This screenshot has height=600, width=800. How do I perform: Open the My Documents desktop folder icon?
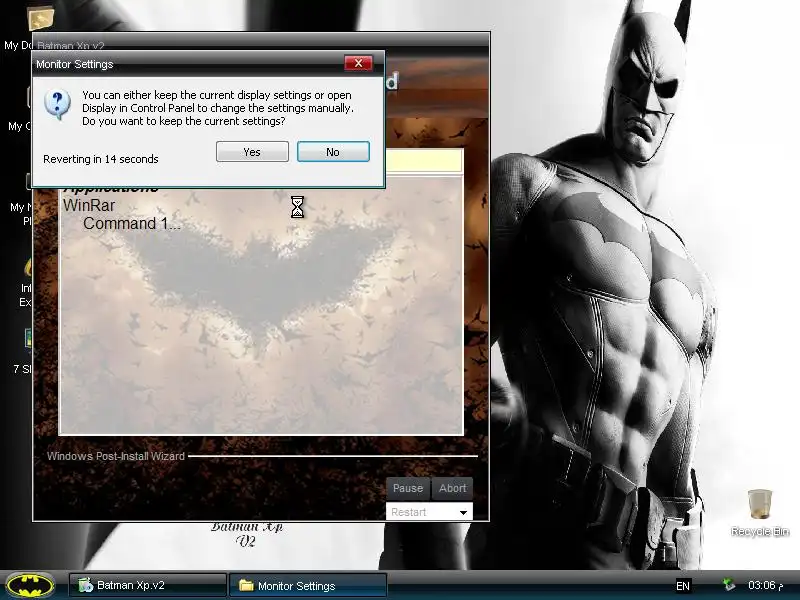pyautogui.click(x=40, y=18)
